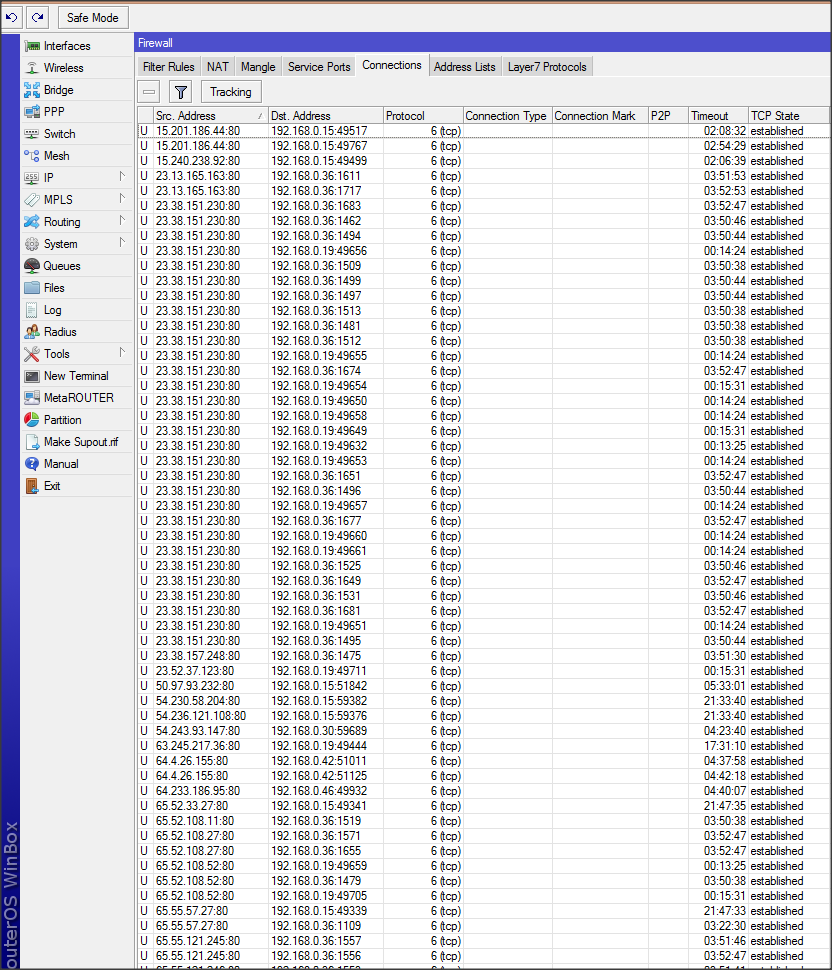Select row with destination 192.168.0.36:1611

click(x=483, y=176)
